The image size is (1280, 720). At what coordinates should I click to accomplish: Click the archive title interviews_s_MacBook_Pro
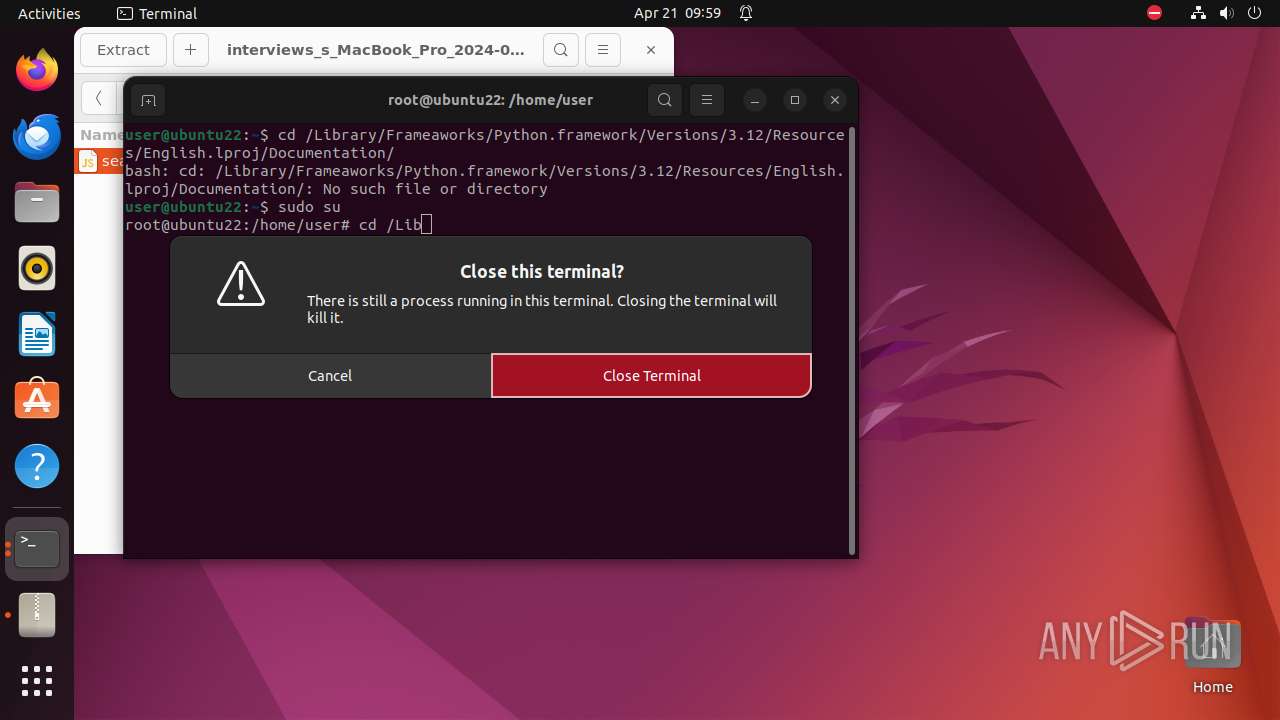[375, 50]
